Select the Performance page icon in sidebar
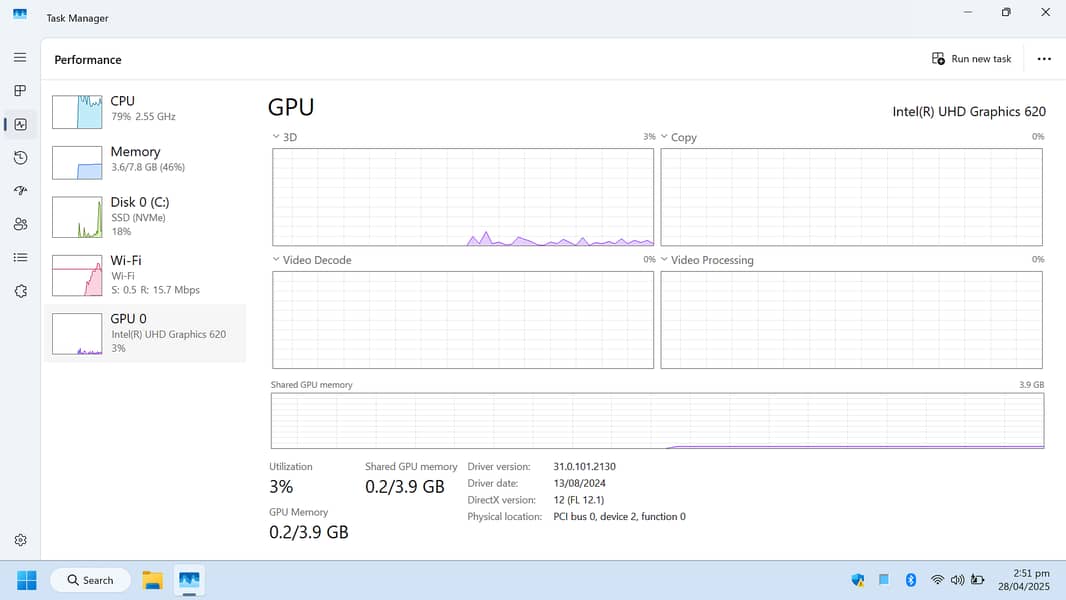1066x600 pixels. click(x=20, y=124)
